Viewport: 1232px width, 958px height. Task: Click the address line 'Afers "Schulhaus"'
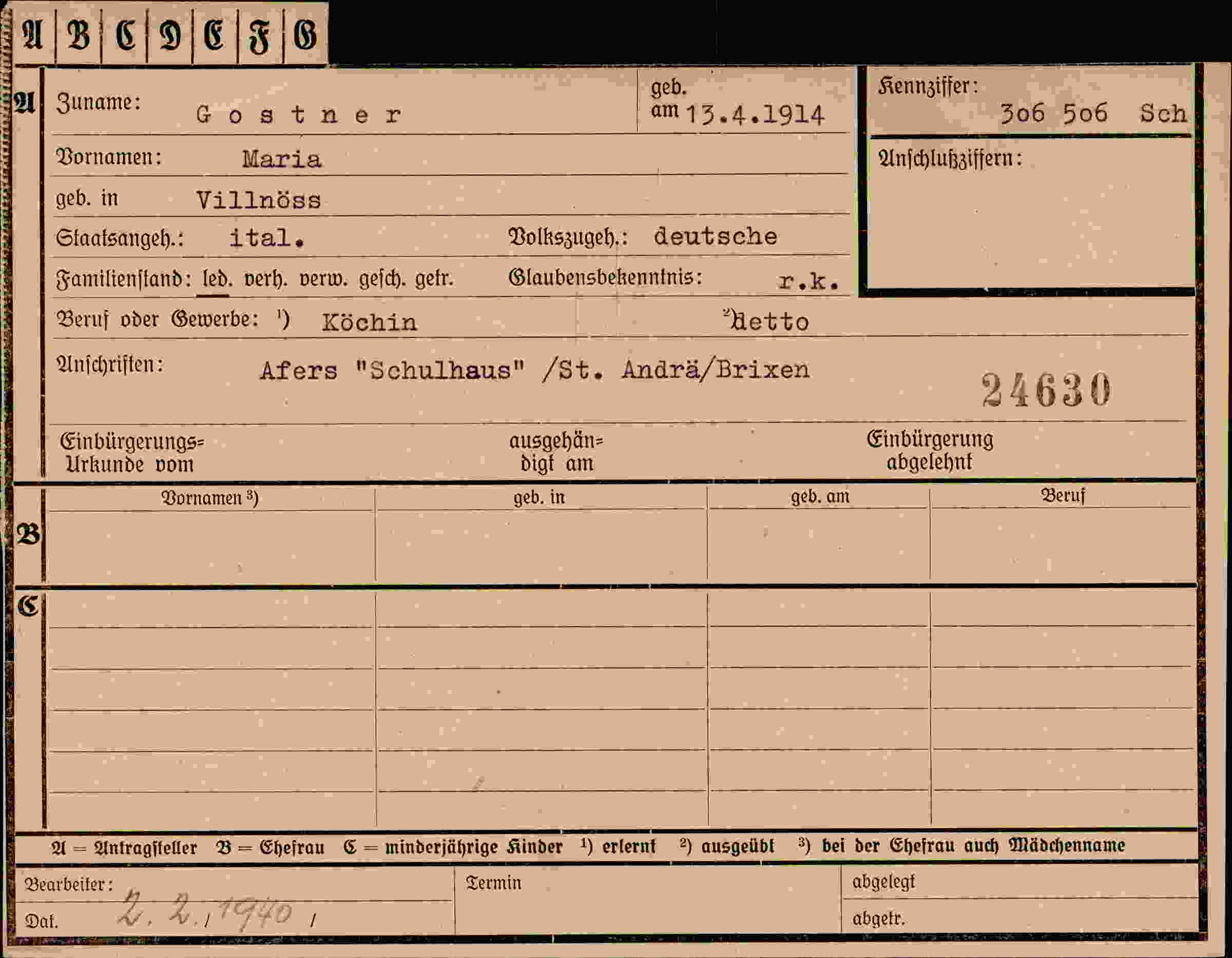tap(393, 371)
